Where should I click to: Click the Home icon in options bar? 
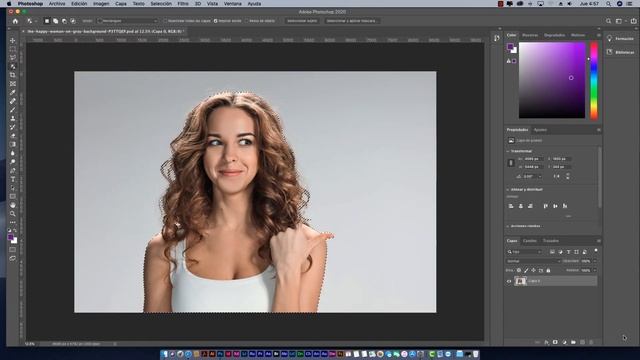(x=15, y=21)
